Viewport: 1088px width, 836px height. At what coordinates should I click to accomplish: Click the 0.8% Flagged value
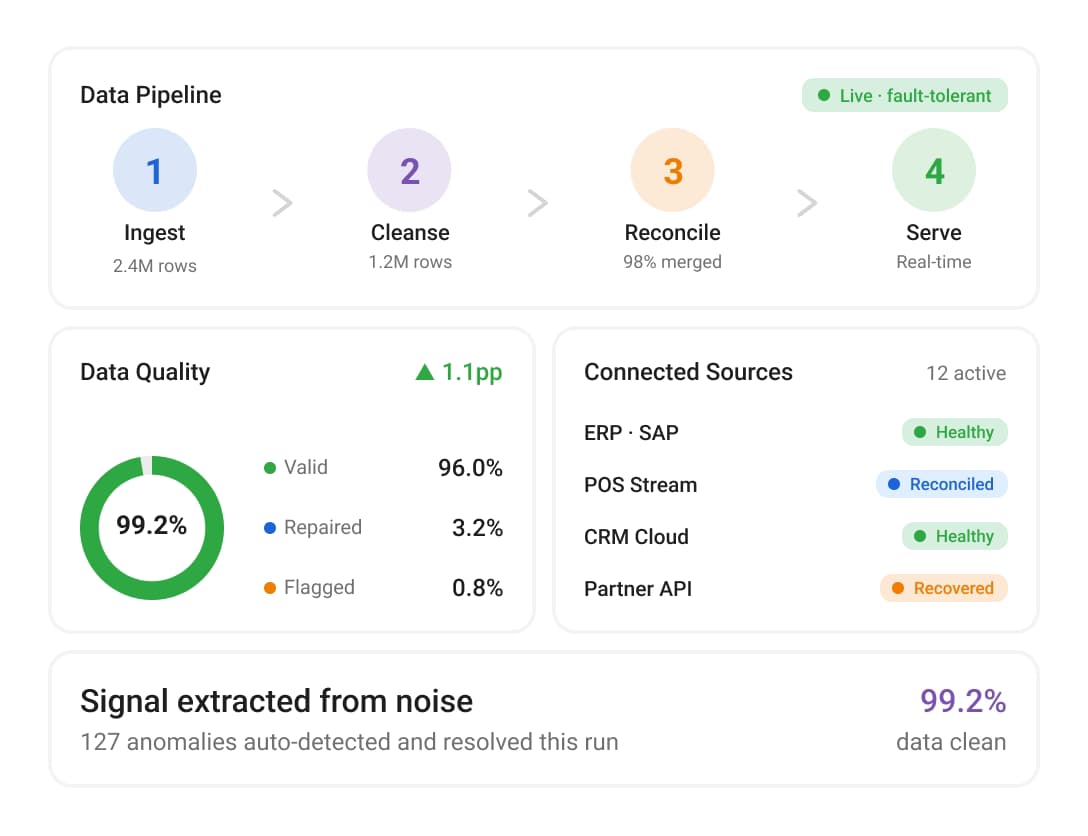477,588
